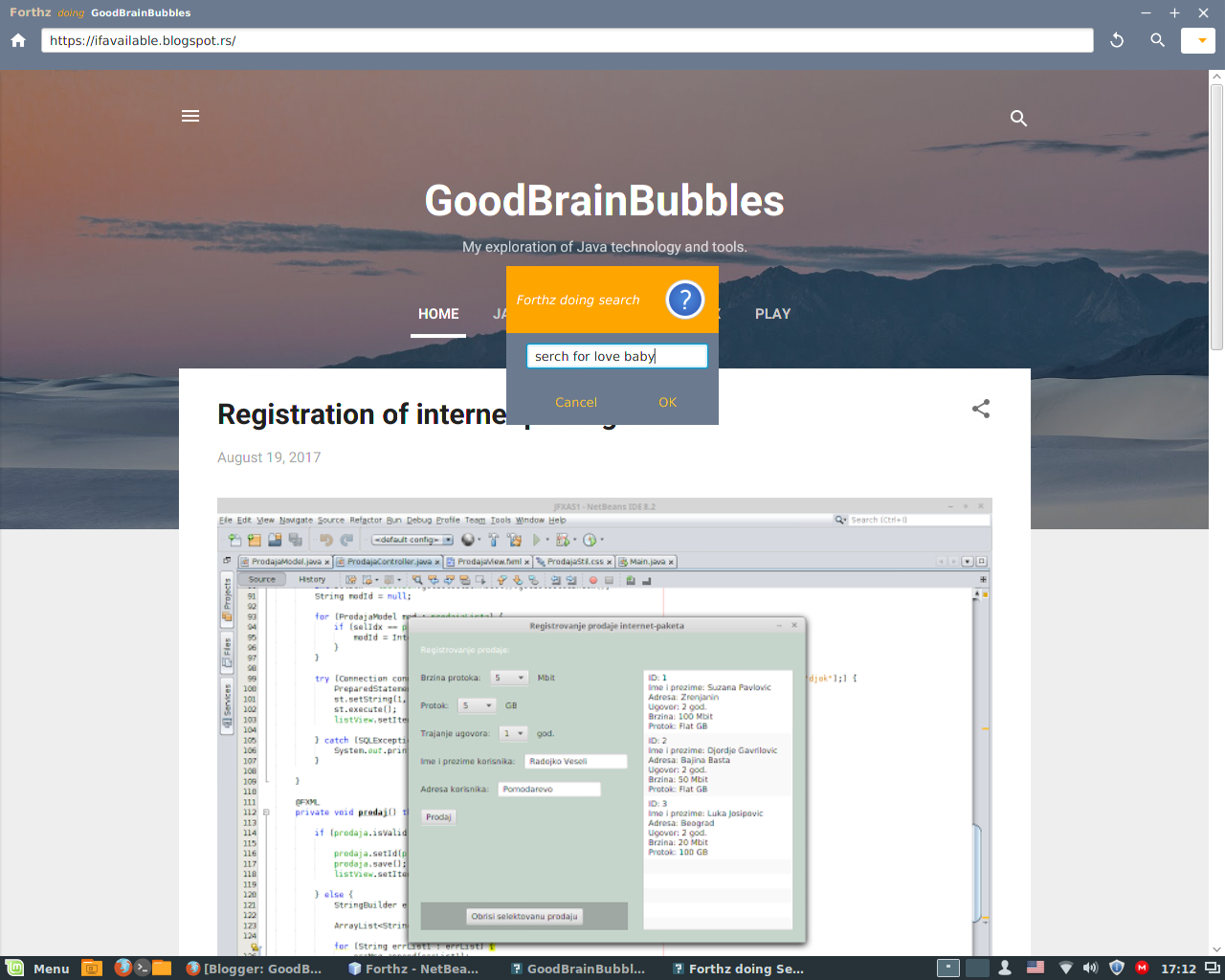Click the question mark help icon in dialog

pyautogui.click(x=684, y=300)
